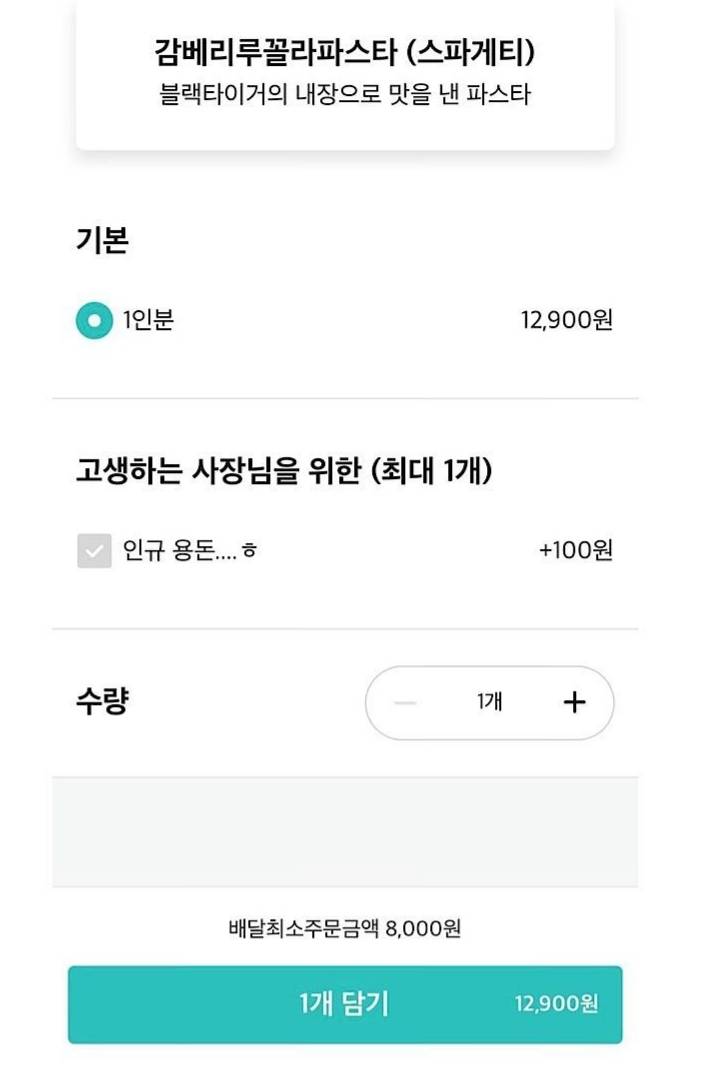Decrease quantity with the minus button
712x1072 pixels.
(x=405, y=702)
